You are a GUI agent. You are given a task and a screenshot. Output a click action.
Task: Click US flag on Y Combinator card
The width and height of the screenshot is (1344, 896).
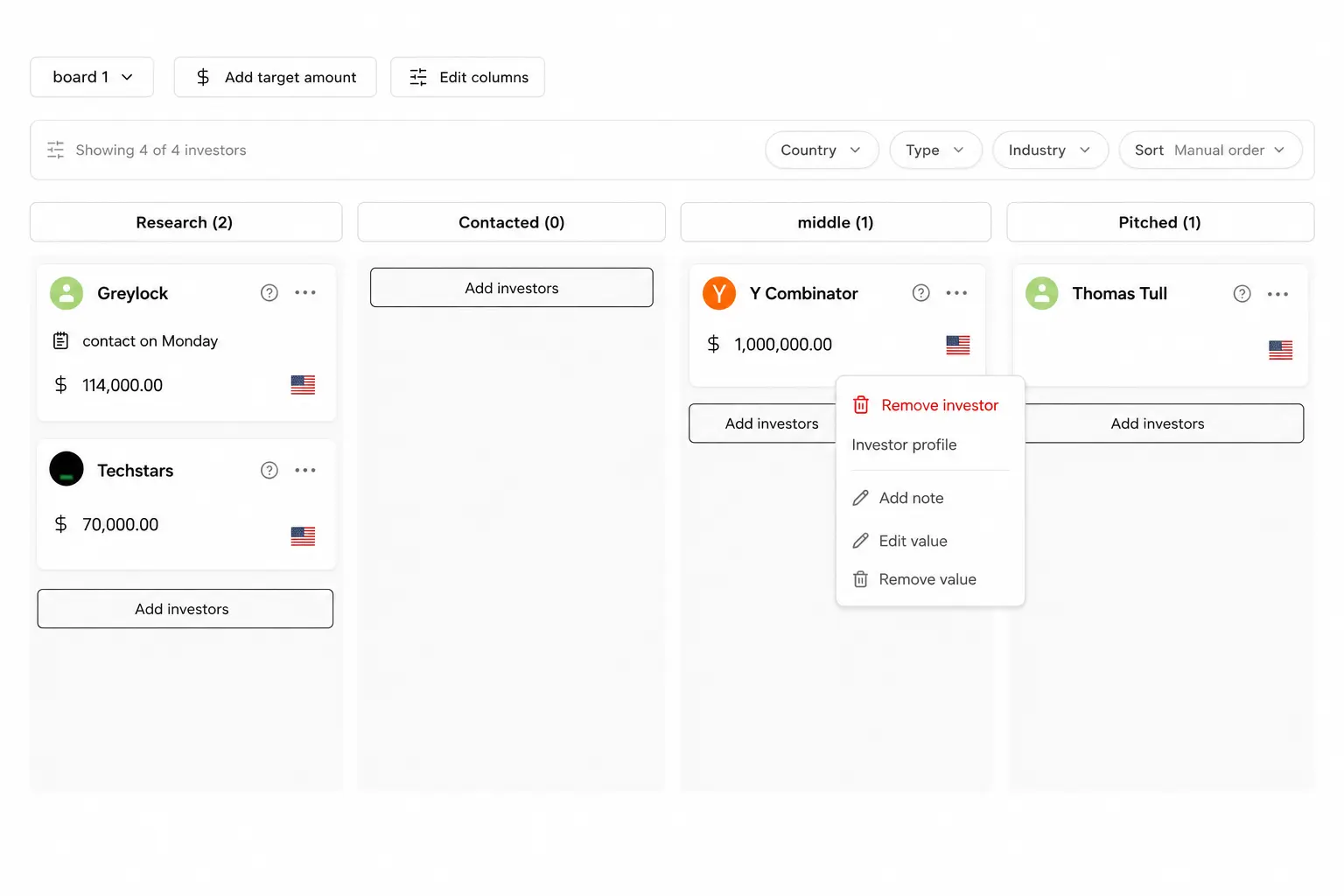[958, 345]
